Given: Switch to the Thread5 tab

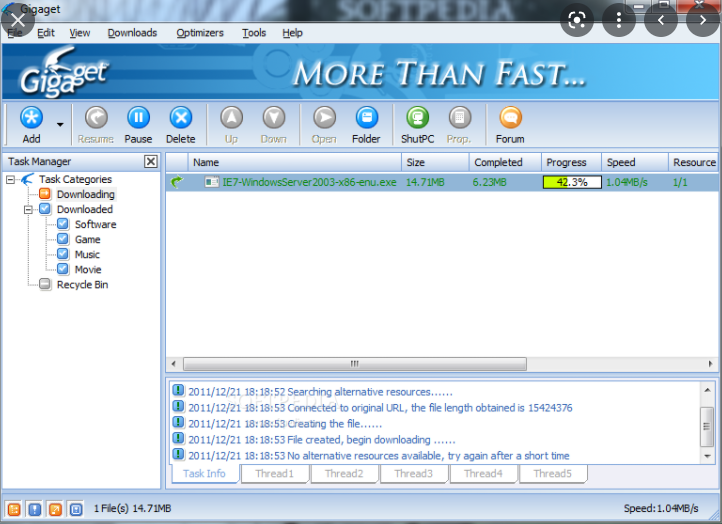Looking at the screenshot, I should 553,473.
